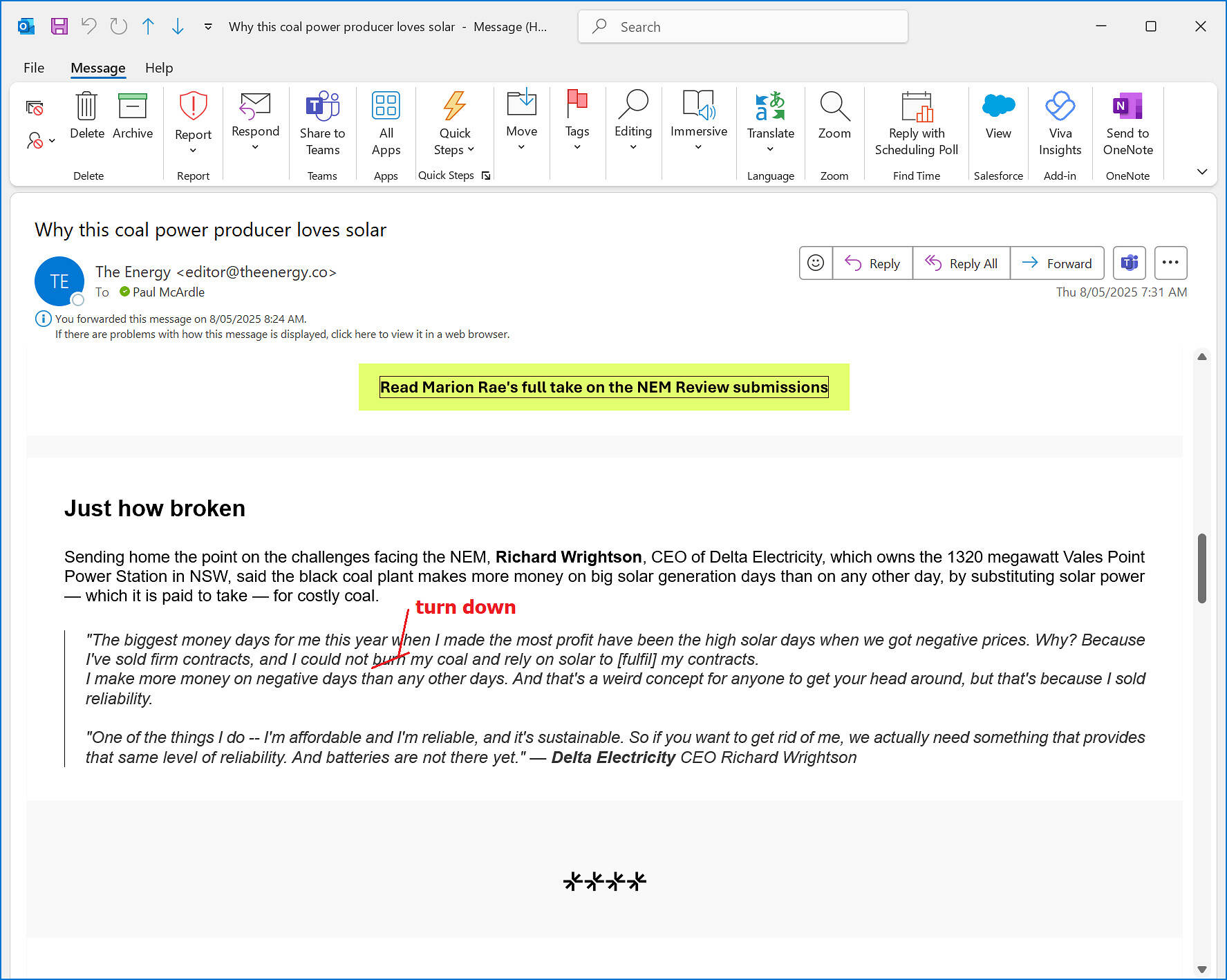The image size is (1227, 980).
Task: Click the Forward button
Action: 1057,263
